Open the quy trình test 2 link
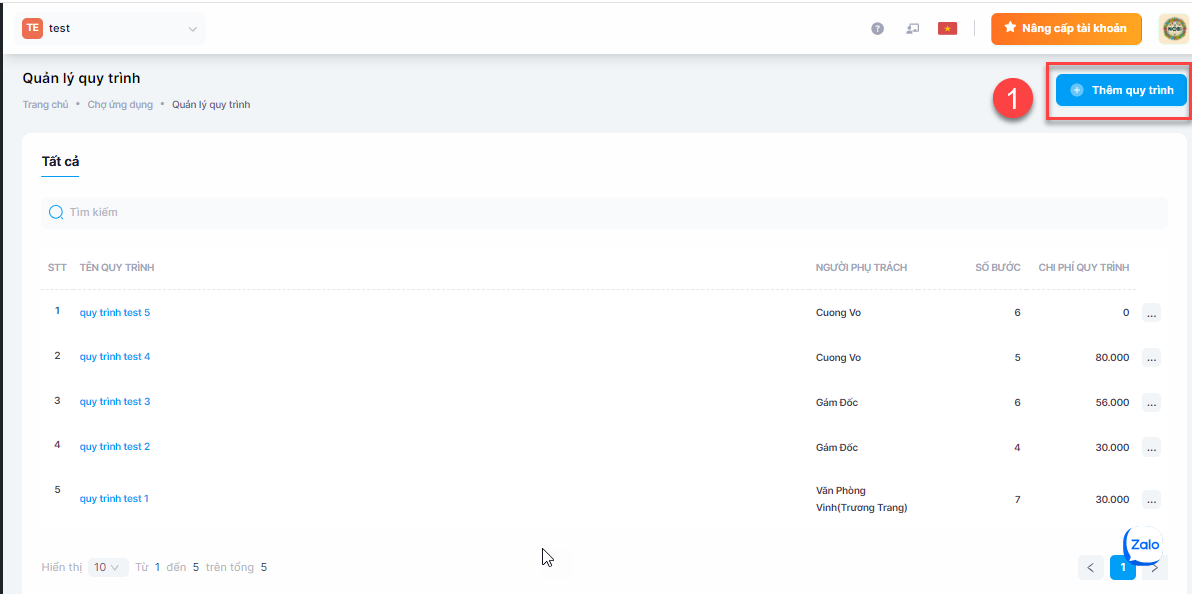This screenshot has height=594, width=1192. 115,447
